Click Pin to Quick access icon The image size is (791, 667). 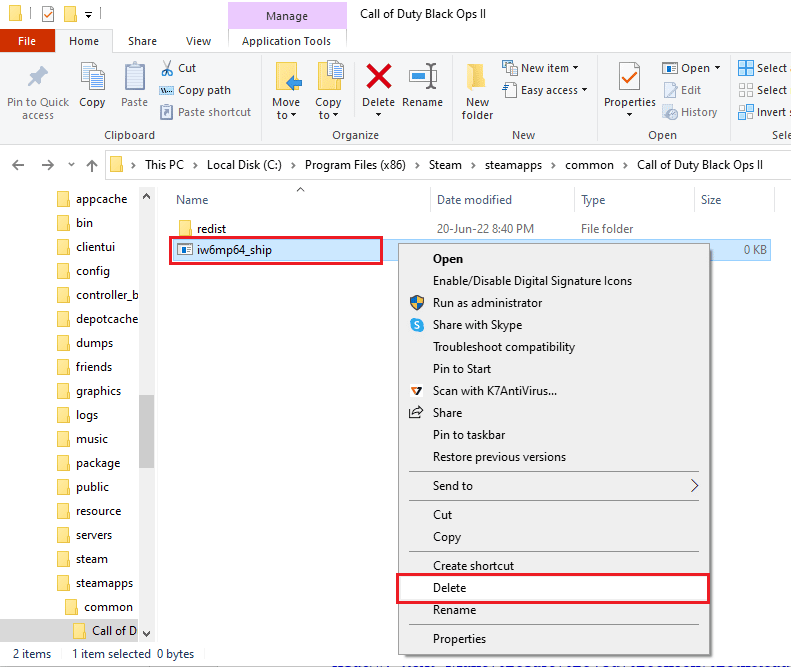coord(37,77)
